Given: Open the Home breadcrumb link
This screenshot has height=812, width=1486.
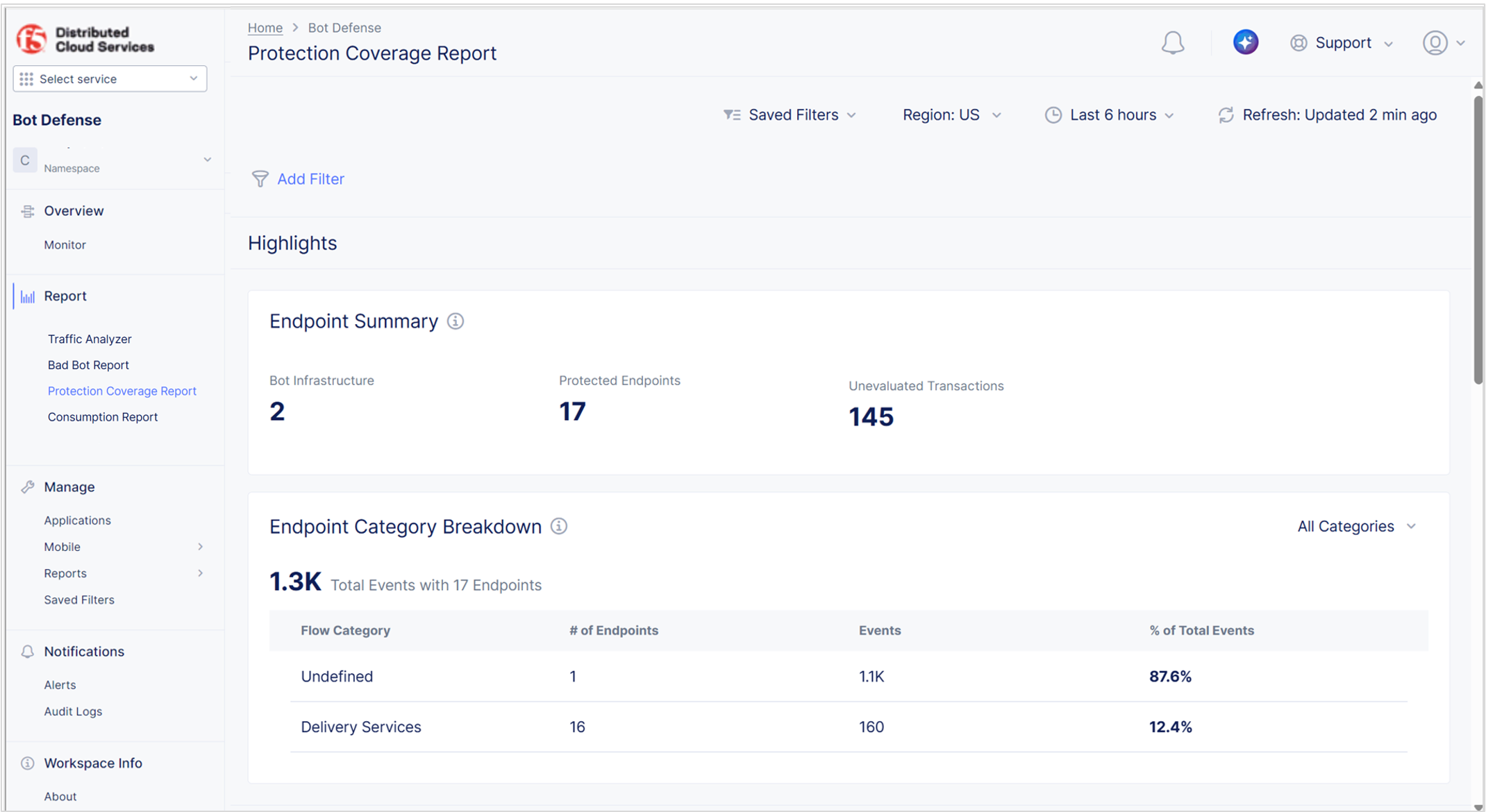Looking at the screenshot, I should point(265,28).
